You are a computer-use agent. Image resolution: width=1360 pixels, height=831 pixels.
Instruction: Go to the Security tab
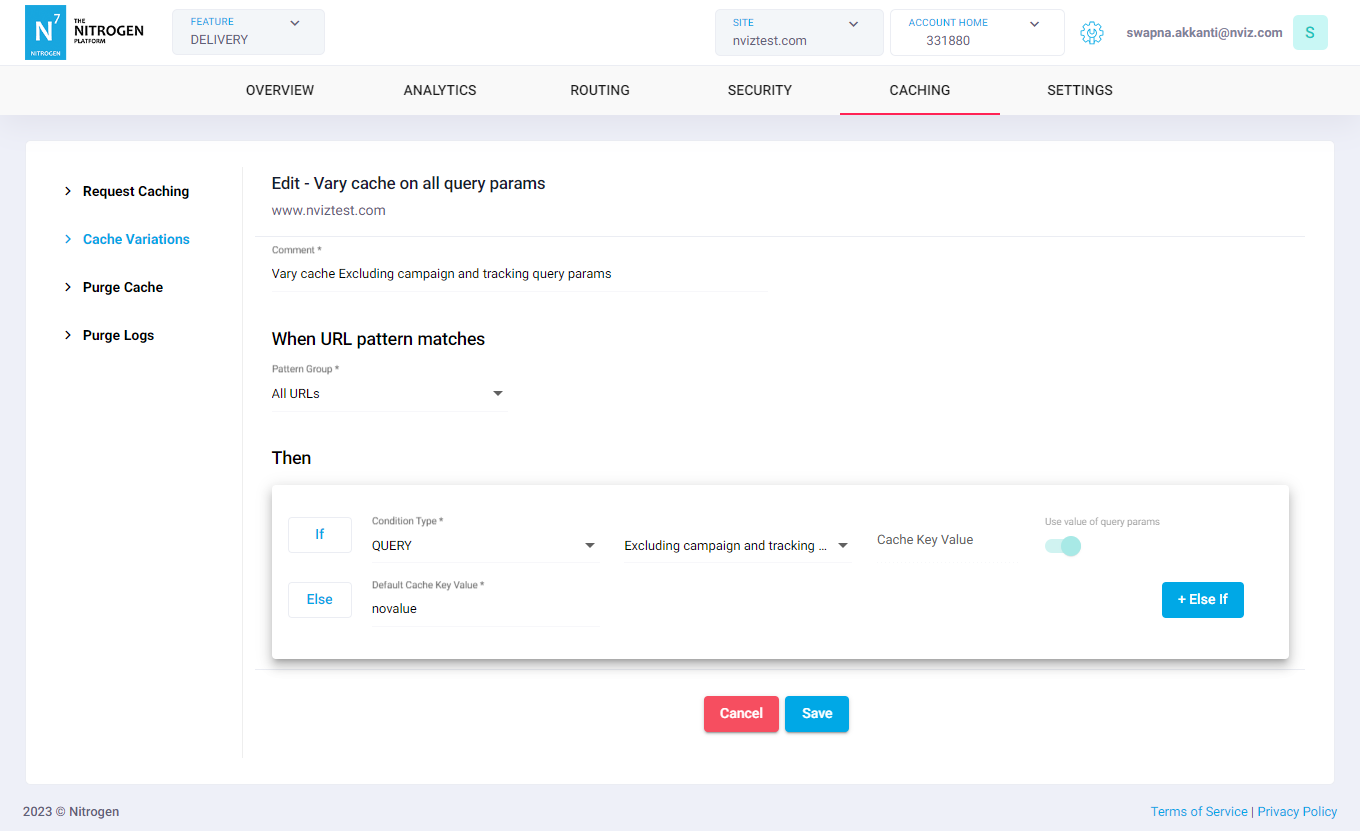pyautogui.click(x=759, y=90)
